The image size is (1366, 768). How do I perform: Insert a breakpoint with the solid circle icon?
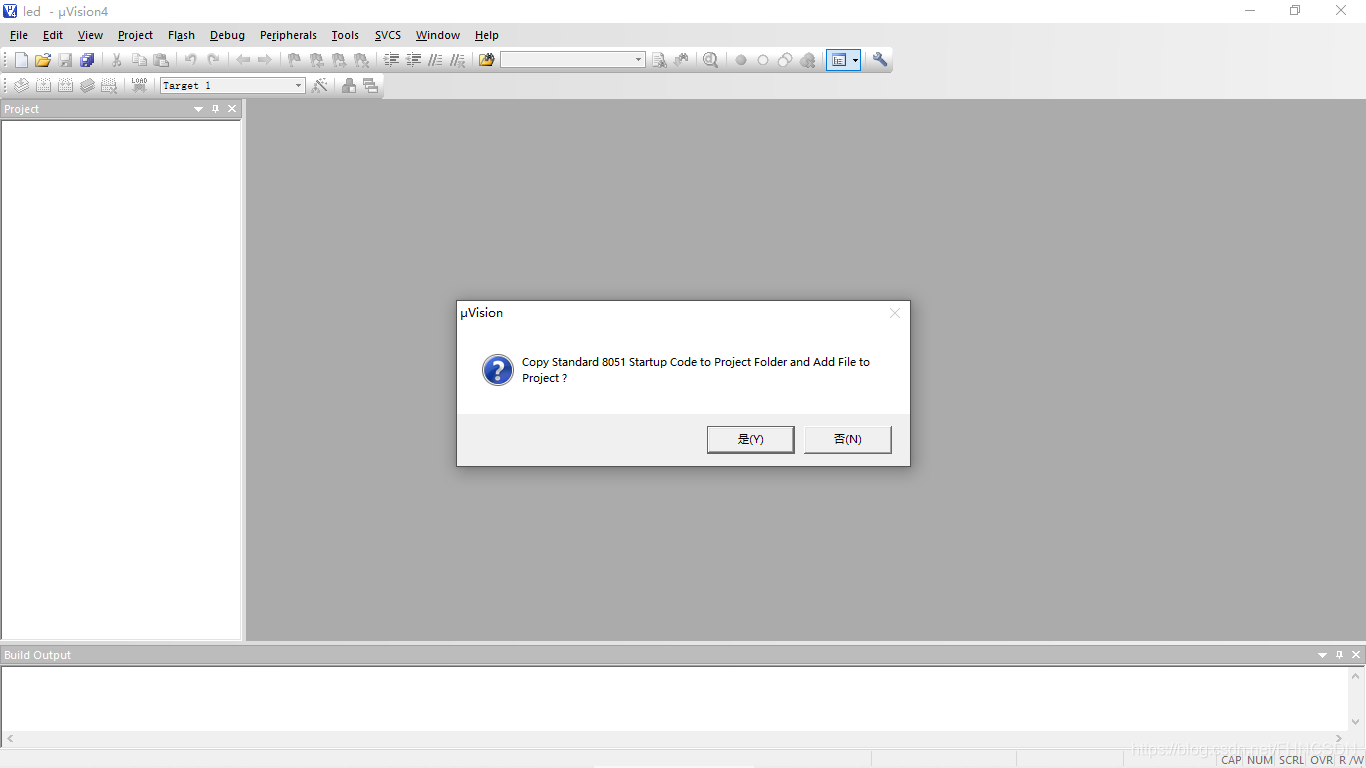(741, 60)
